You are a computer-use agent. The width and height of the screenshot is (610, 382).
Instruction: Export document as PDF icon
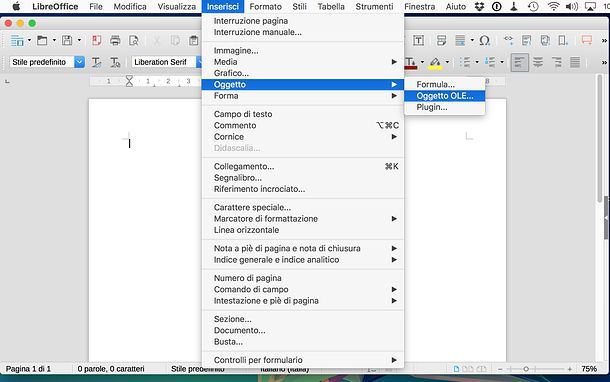[x=96, y=40]
